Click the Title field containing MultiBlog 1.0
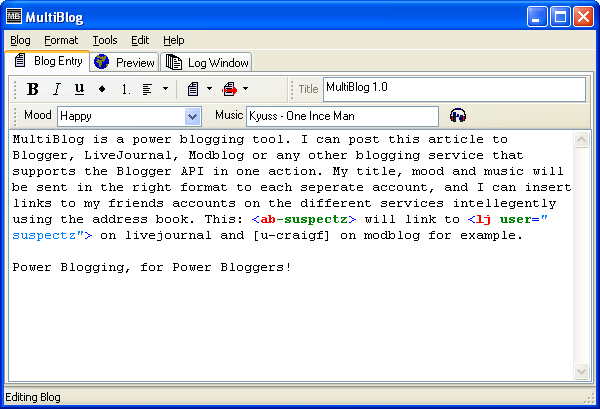Image resolution: width=600 pixels, height=409 pixels. coord(454,89)
